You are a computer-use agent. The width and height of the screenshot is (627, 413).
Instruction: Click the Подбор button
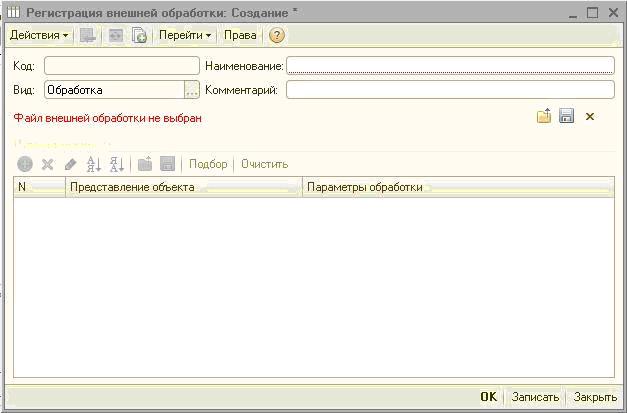tap(208, 164)
